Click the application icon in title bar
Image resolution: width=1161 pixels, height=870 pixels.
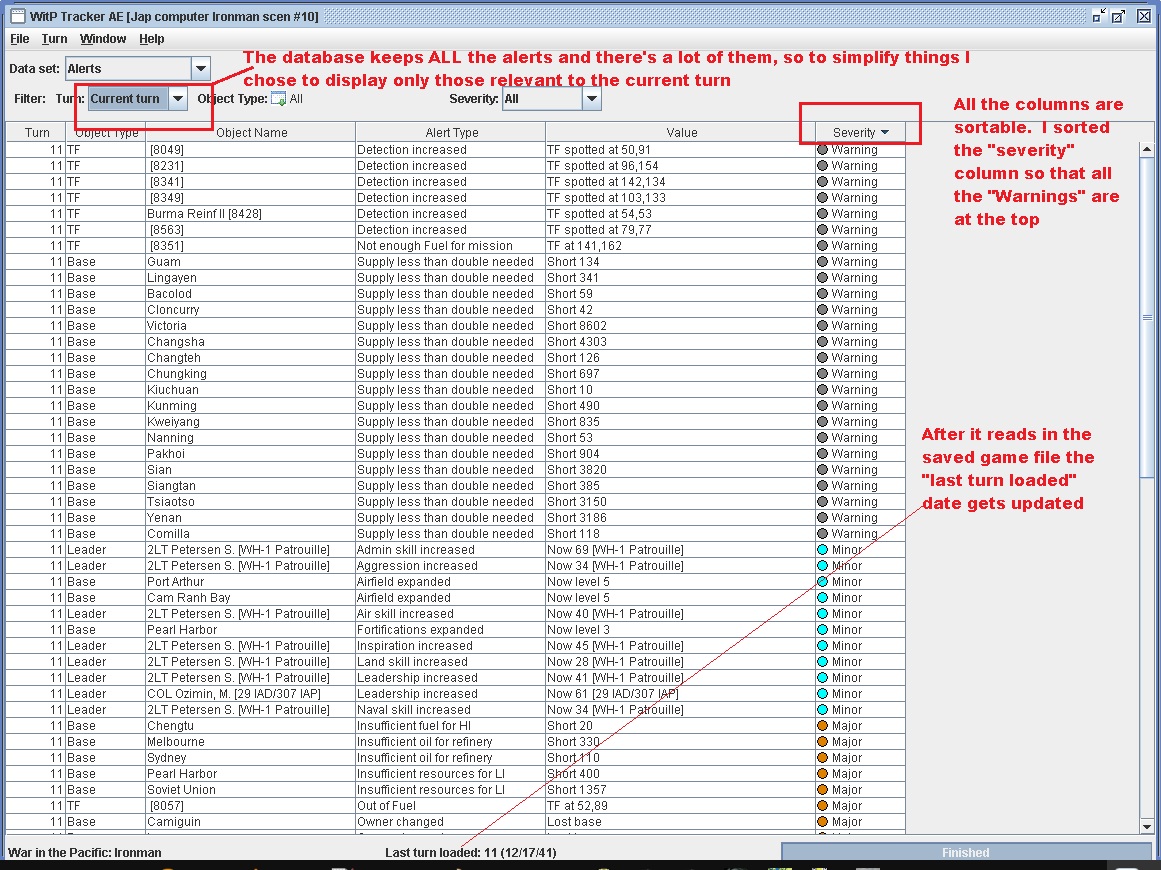[18, 16]
